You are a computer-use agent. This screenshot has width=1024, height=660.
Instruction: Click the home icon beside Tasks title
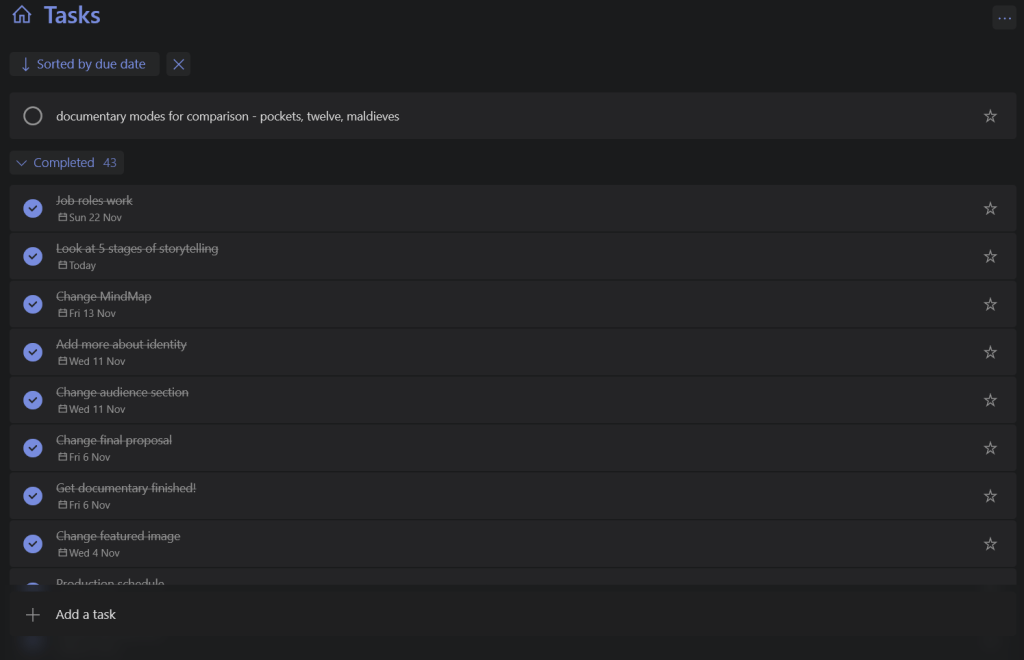pos(22,16)
